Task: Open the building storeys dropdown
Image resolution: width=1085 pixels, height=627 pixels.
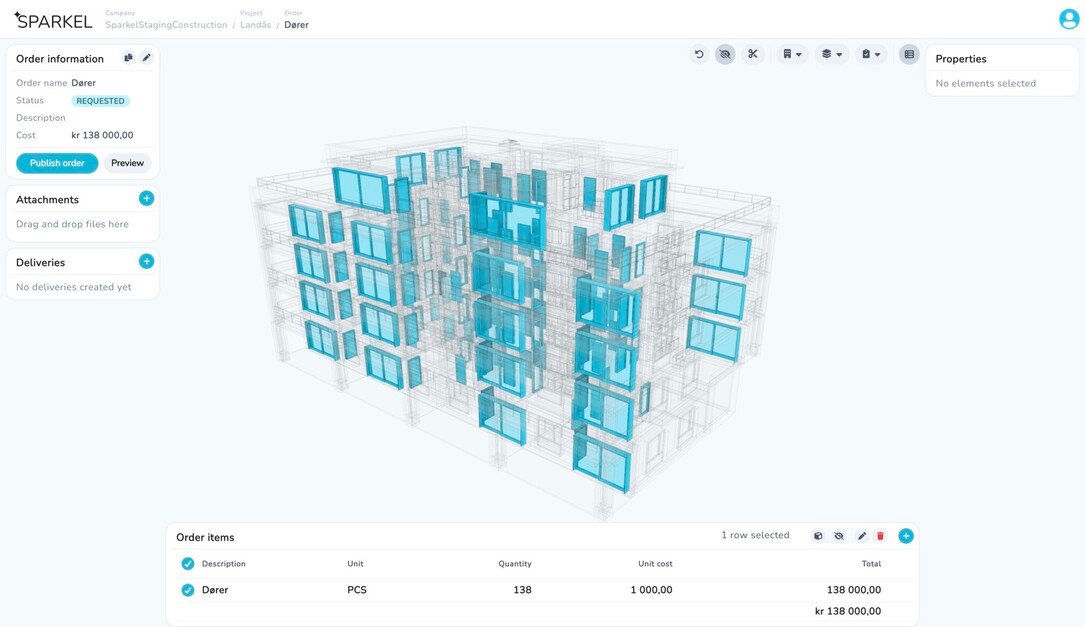Action: coord(792,54)
